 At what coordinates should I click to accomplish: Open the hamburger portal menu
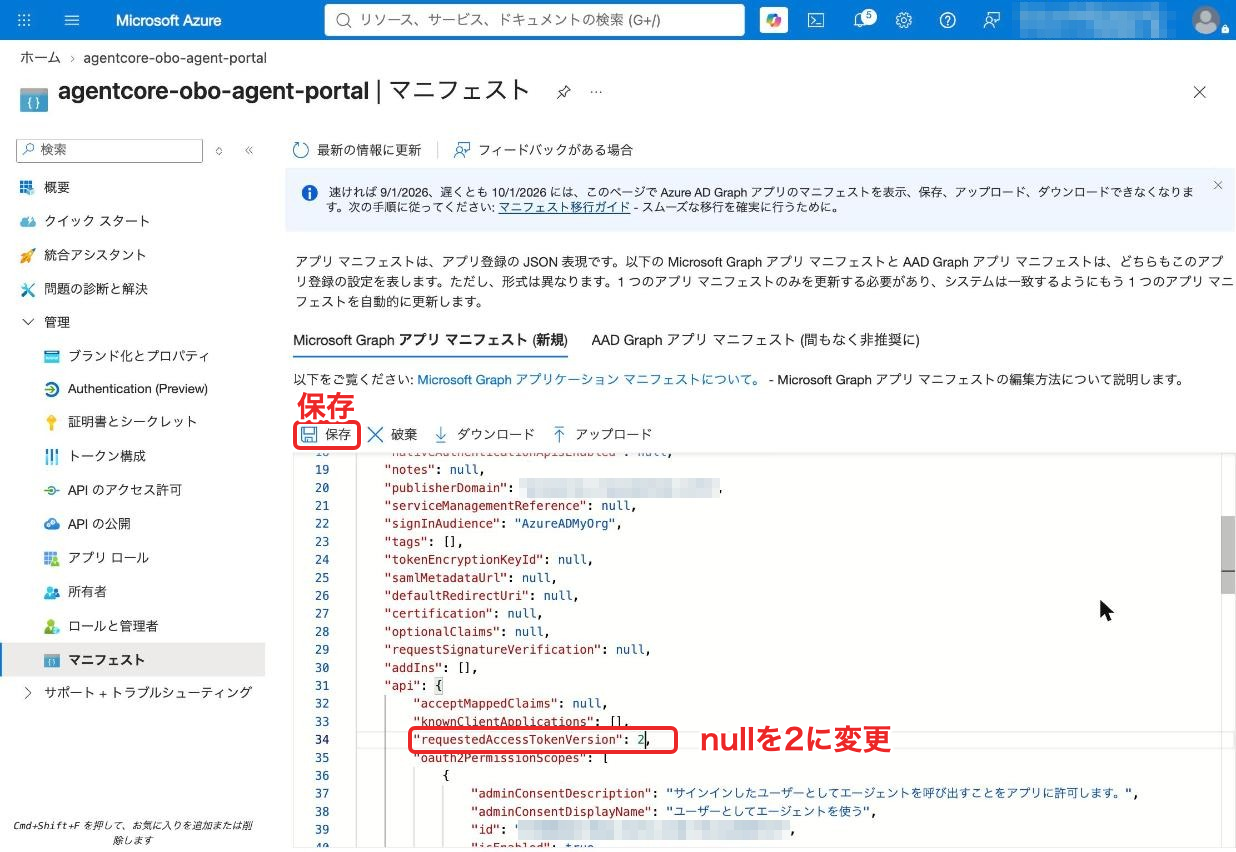coord(72,20)
